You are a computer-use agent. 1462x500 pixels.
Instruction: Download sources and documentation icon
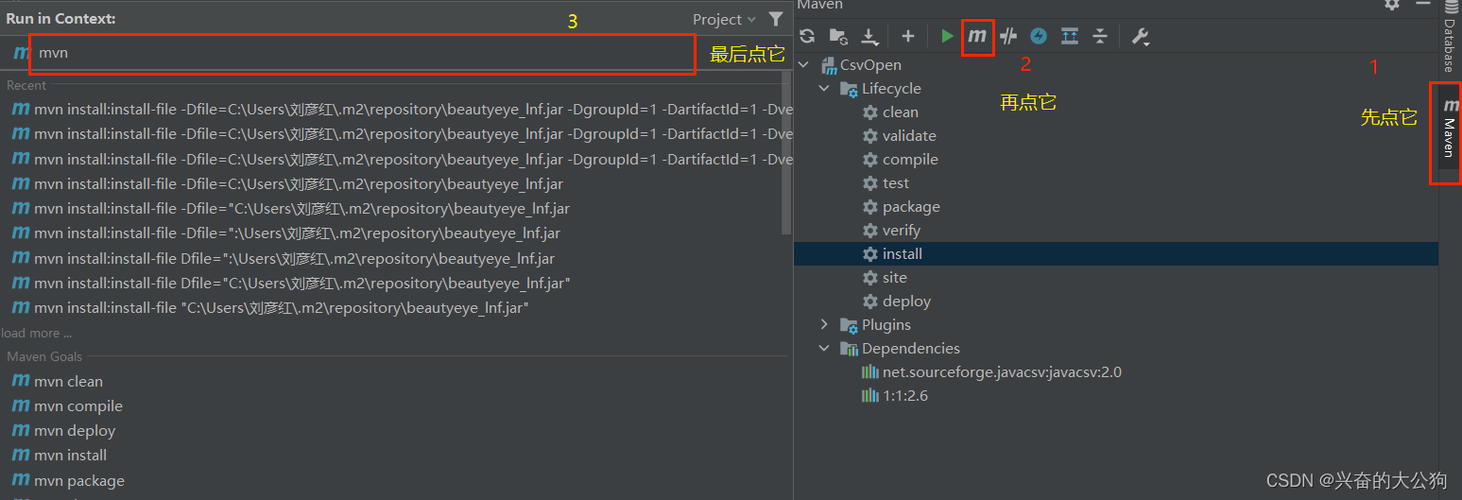pyautogui.click(x=870, y=37)
